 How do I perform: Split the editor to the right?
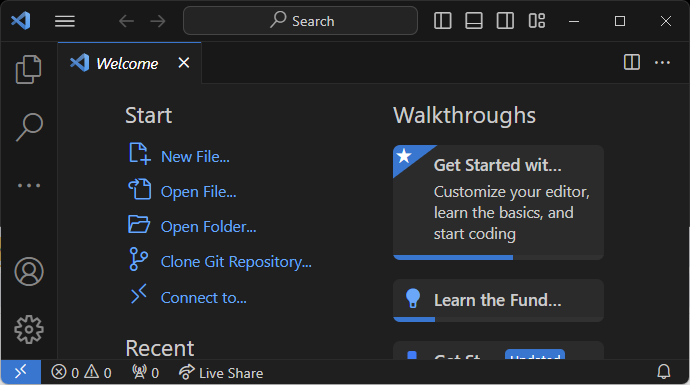(632, 62)
